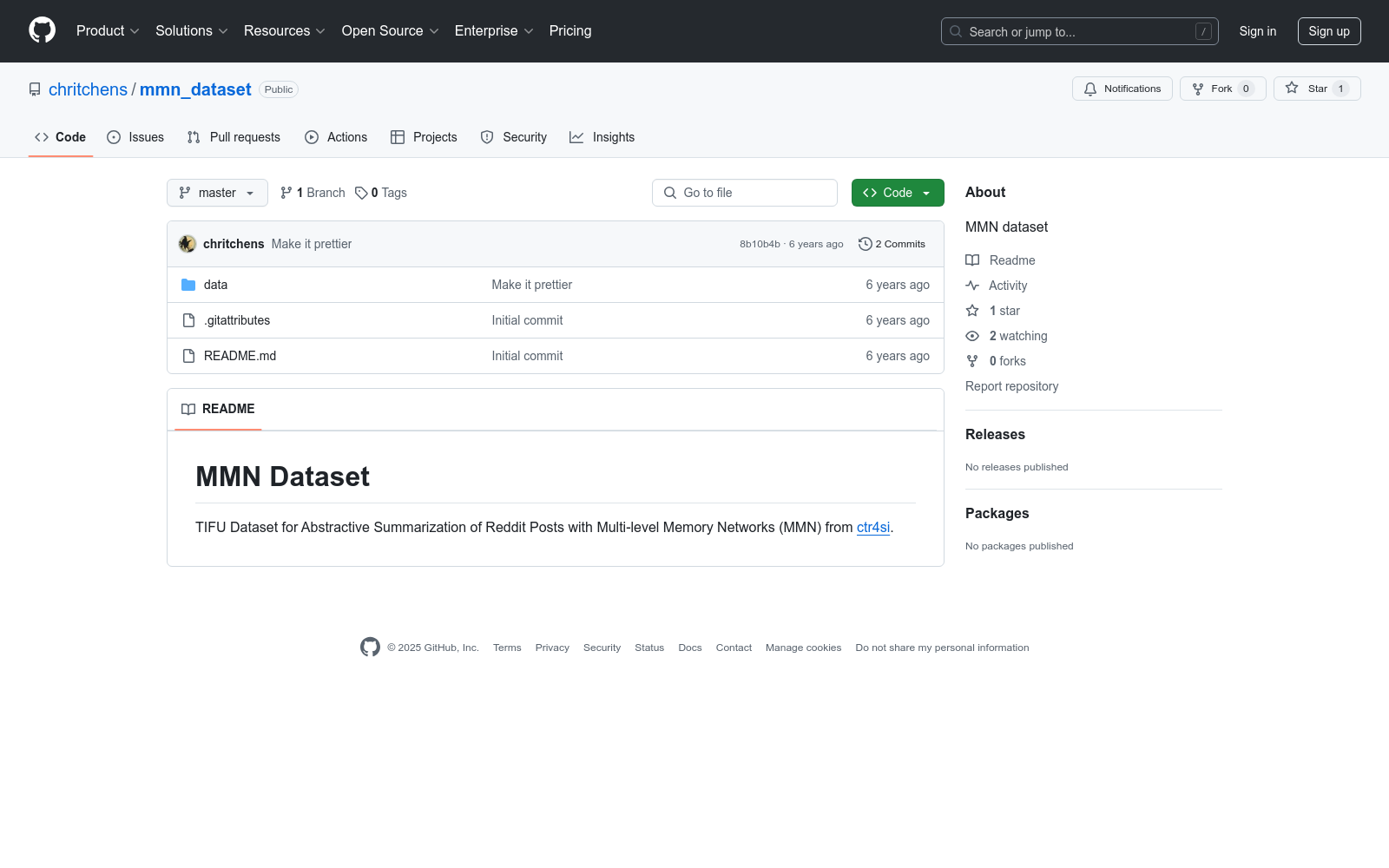1389x868 pixels.
Task: Click the chritchens avatar image
Action: [x=188, y=244]
